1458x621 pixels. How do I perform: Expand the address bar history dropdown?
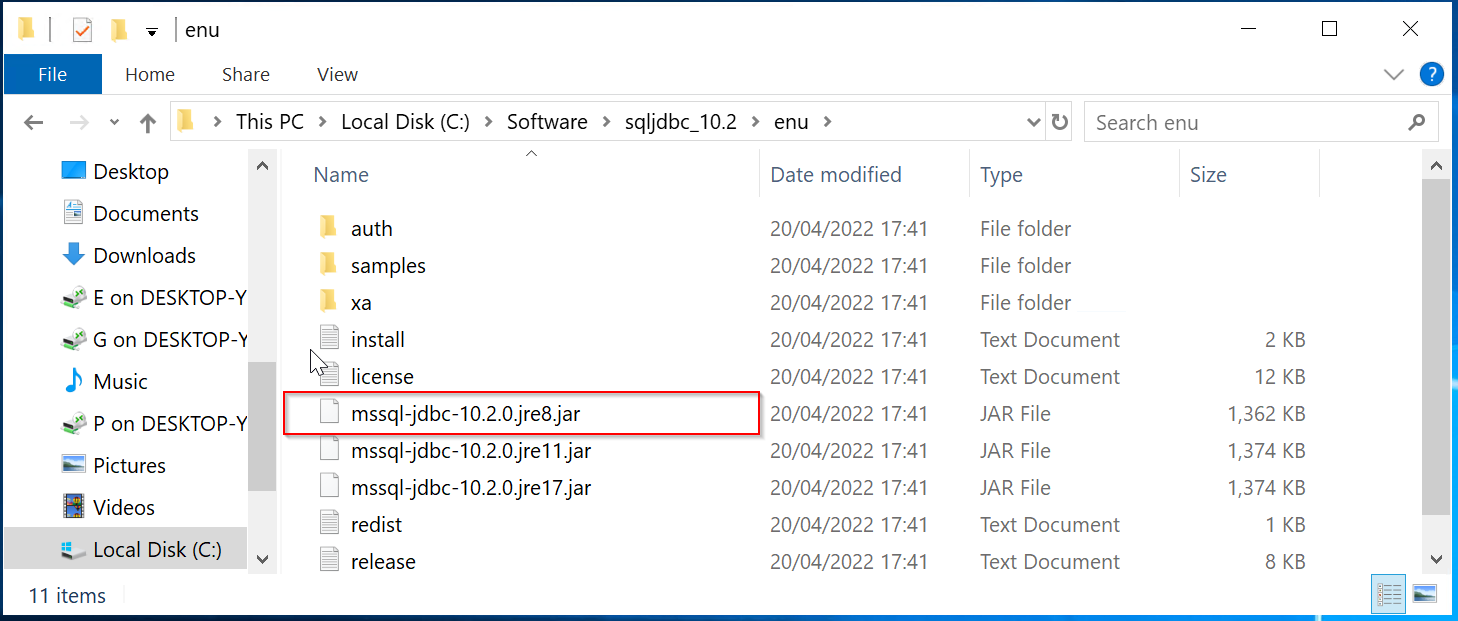pos(1034,123)
